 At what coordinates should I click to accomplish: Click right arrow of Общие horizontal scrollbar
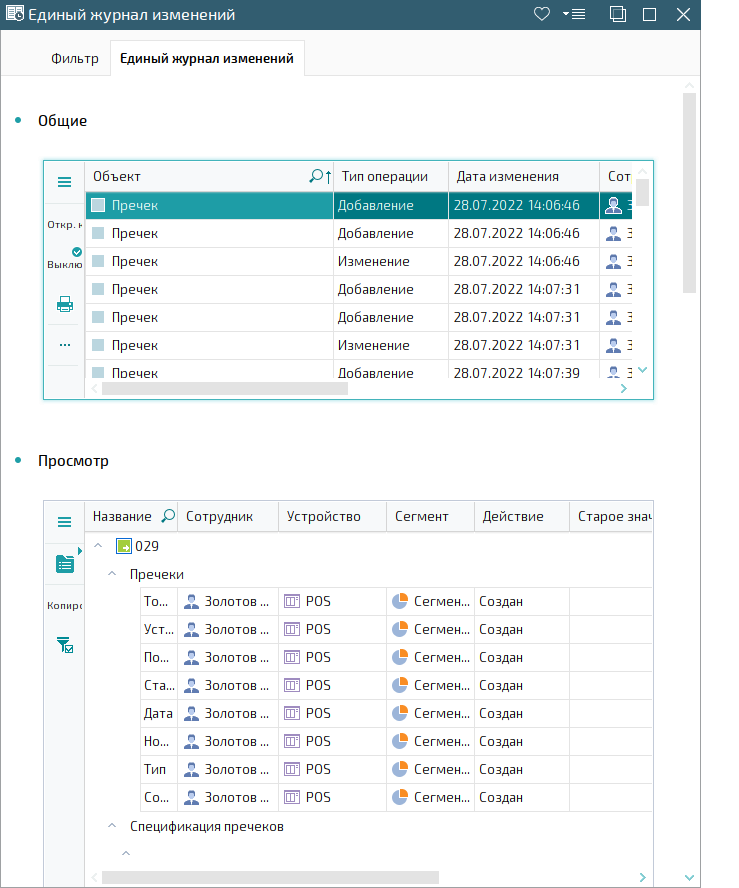[623, 388]
